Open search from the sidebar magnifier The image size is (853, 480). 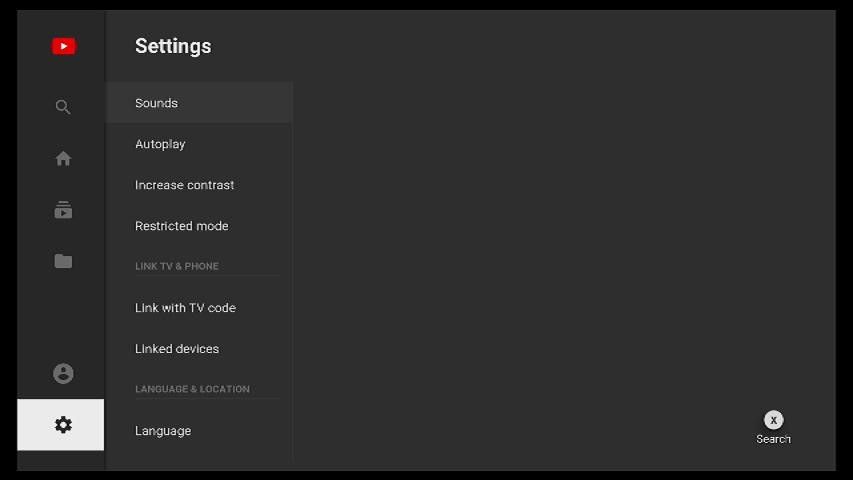[63, 107]
